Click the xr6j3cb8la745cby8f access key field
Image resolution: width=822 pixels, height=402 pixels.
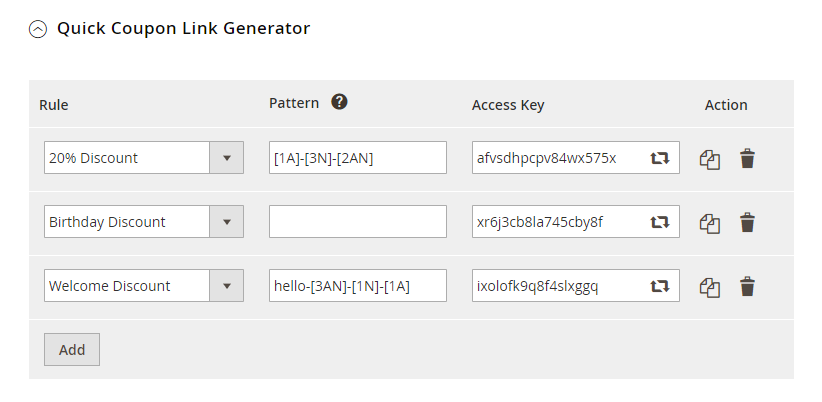click(x=556, y=222)
